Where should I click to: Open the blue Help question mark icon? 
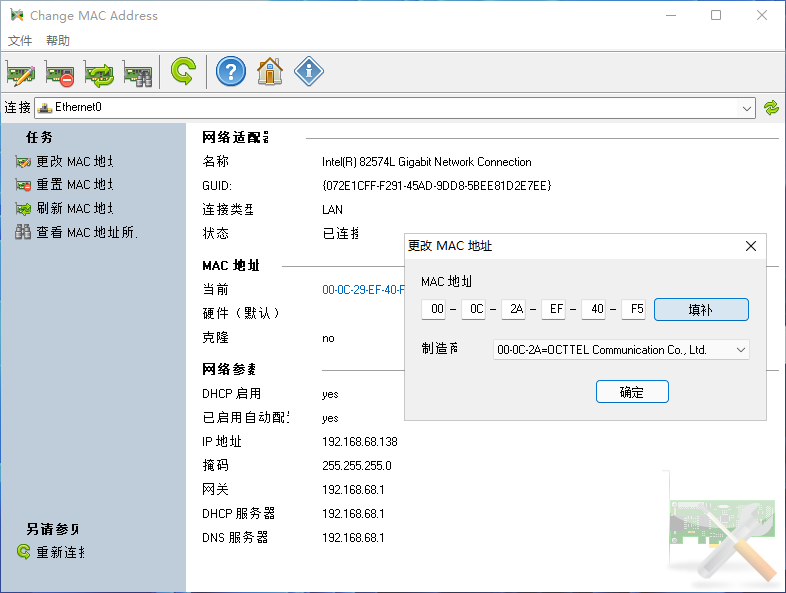click(x=231, y=72)
